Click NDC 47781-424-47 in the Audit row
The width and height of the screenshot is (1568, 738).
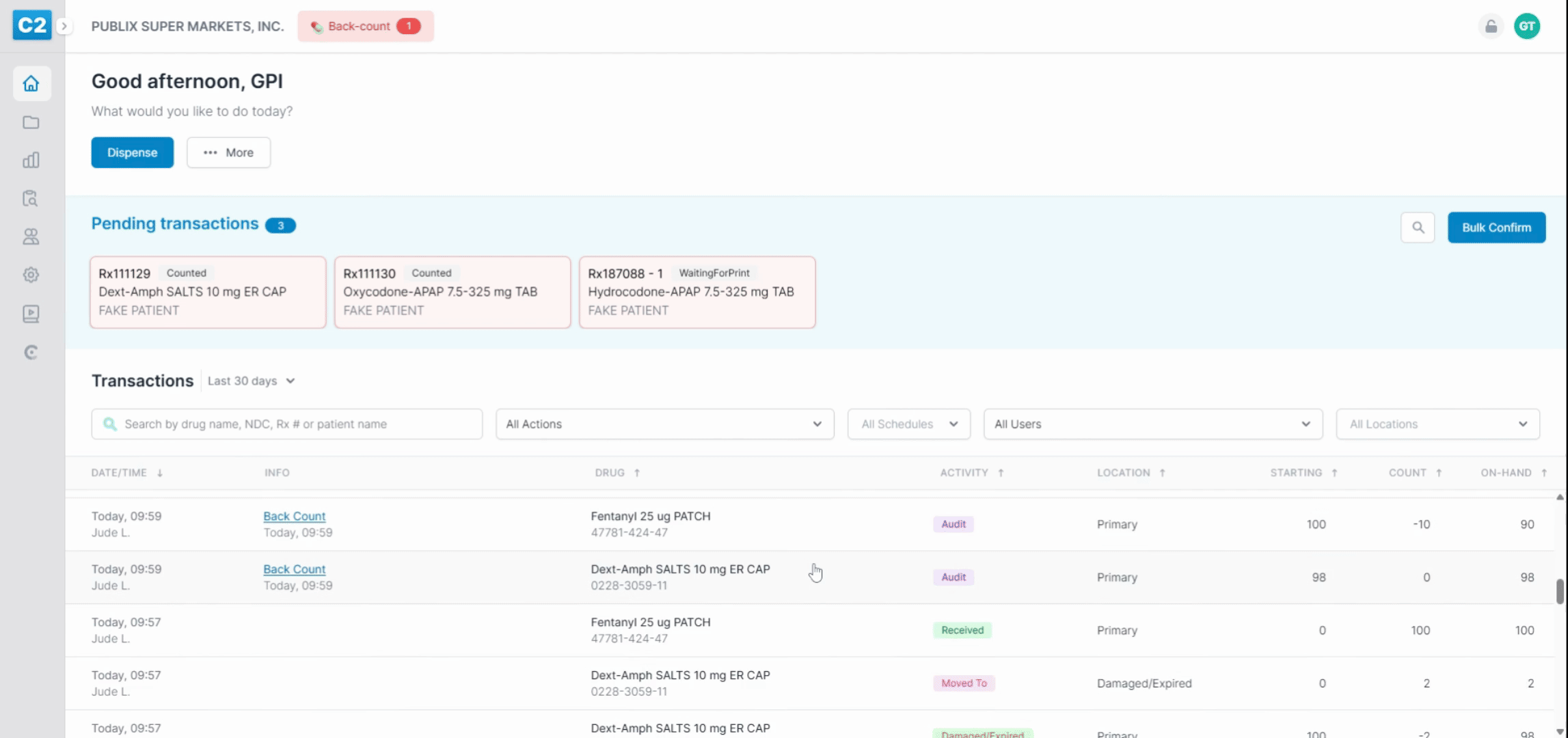(629, 532)
